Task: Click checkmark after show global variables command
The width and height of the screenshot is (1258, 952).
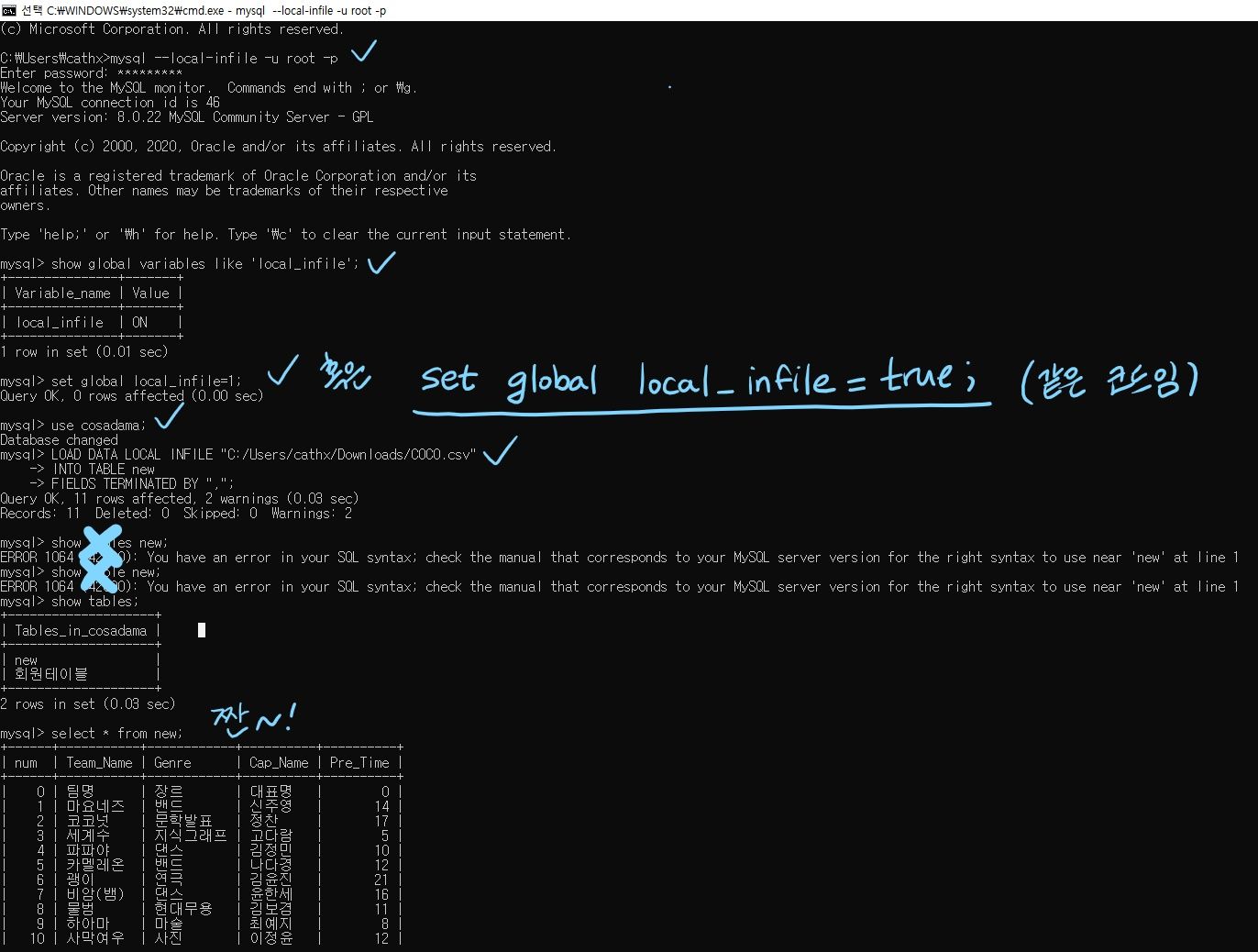Action: click(381, 263)
